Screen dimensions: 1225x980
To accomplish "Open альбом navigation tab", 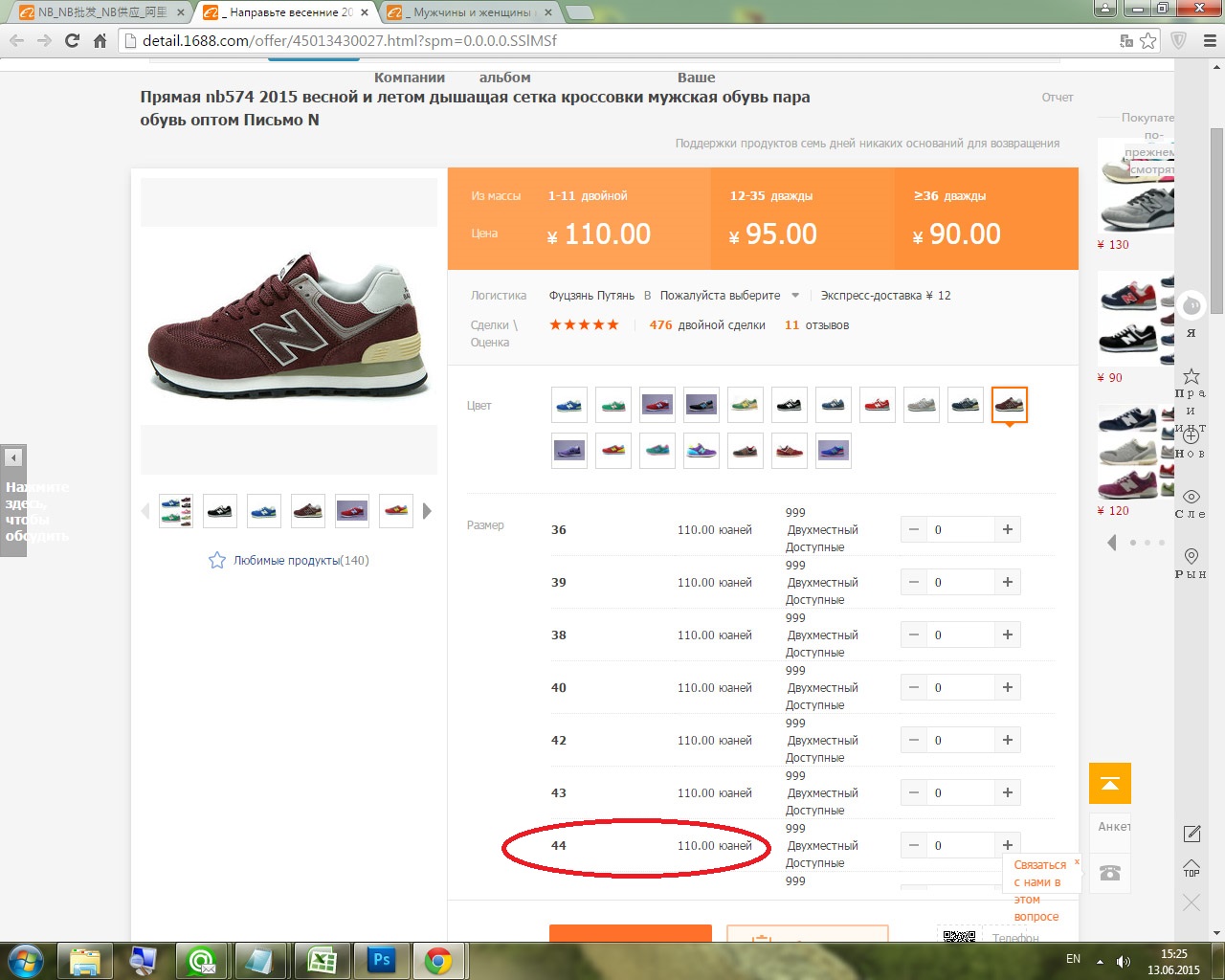I will pyautogui.click(x=504, y=78).
